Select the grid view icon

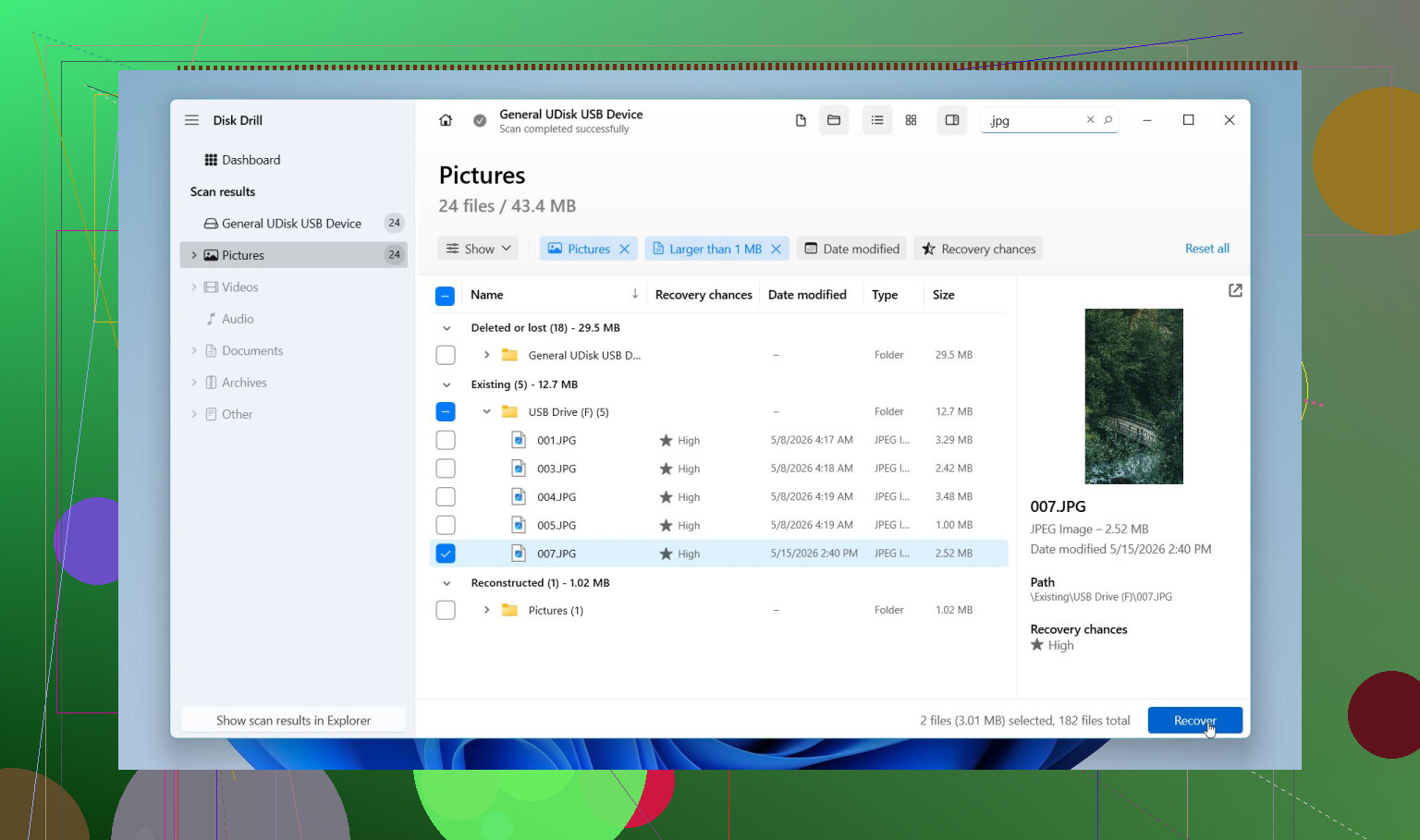click(x=911, y=120)
